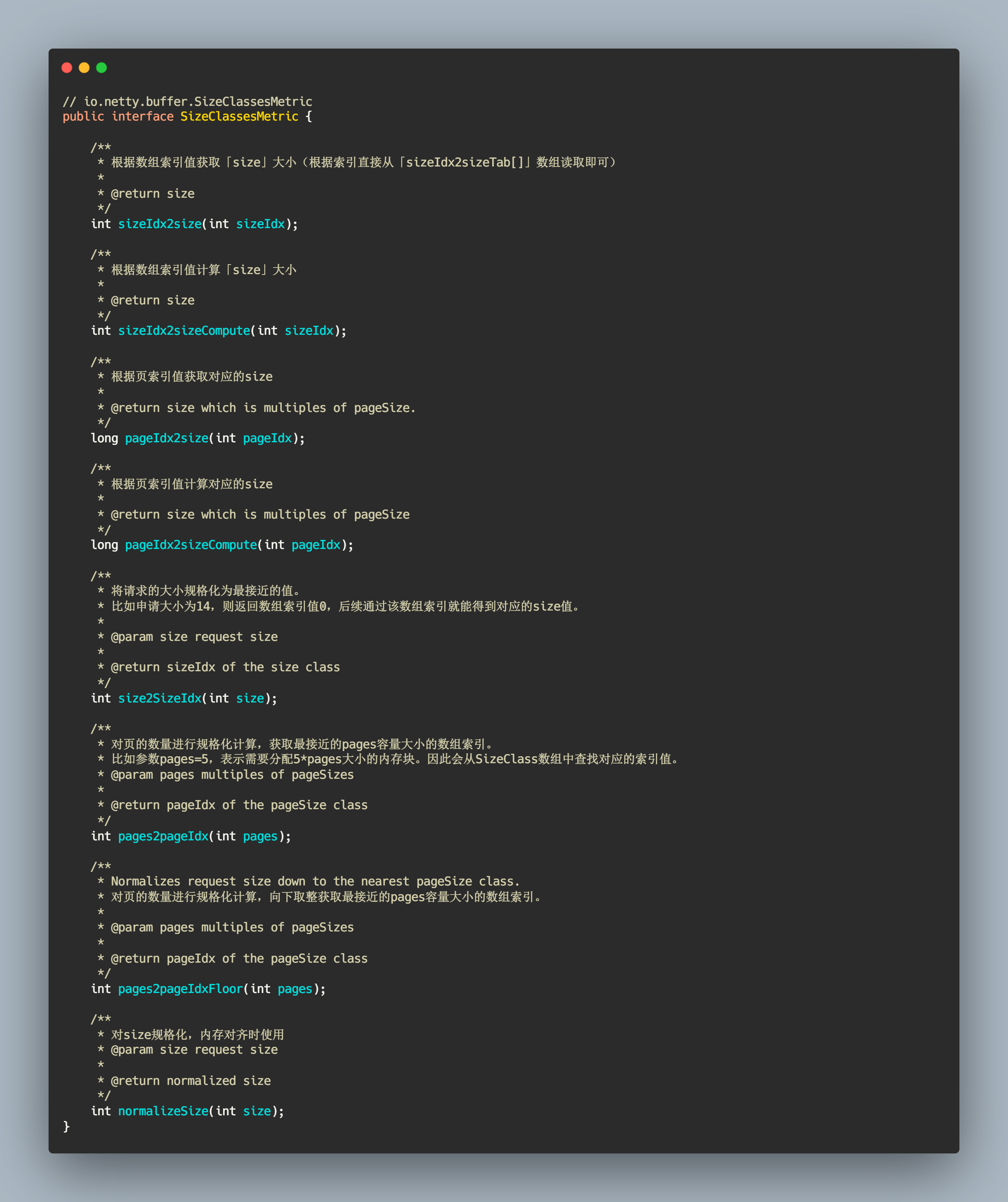Click the 'public' keyword
The height and width of the screenshot is (1202, 1008).
(x=83, y=116)
